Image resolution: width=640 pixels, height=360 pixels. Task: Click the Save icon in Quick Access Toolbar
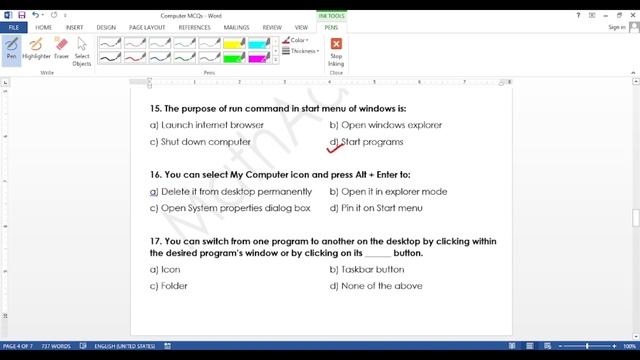22,15
